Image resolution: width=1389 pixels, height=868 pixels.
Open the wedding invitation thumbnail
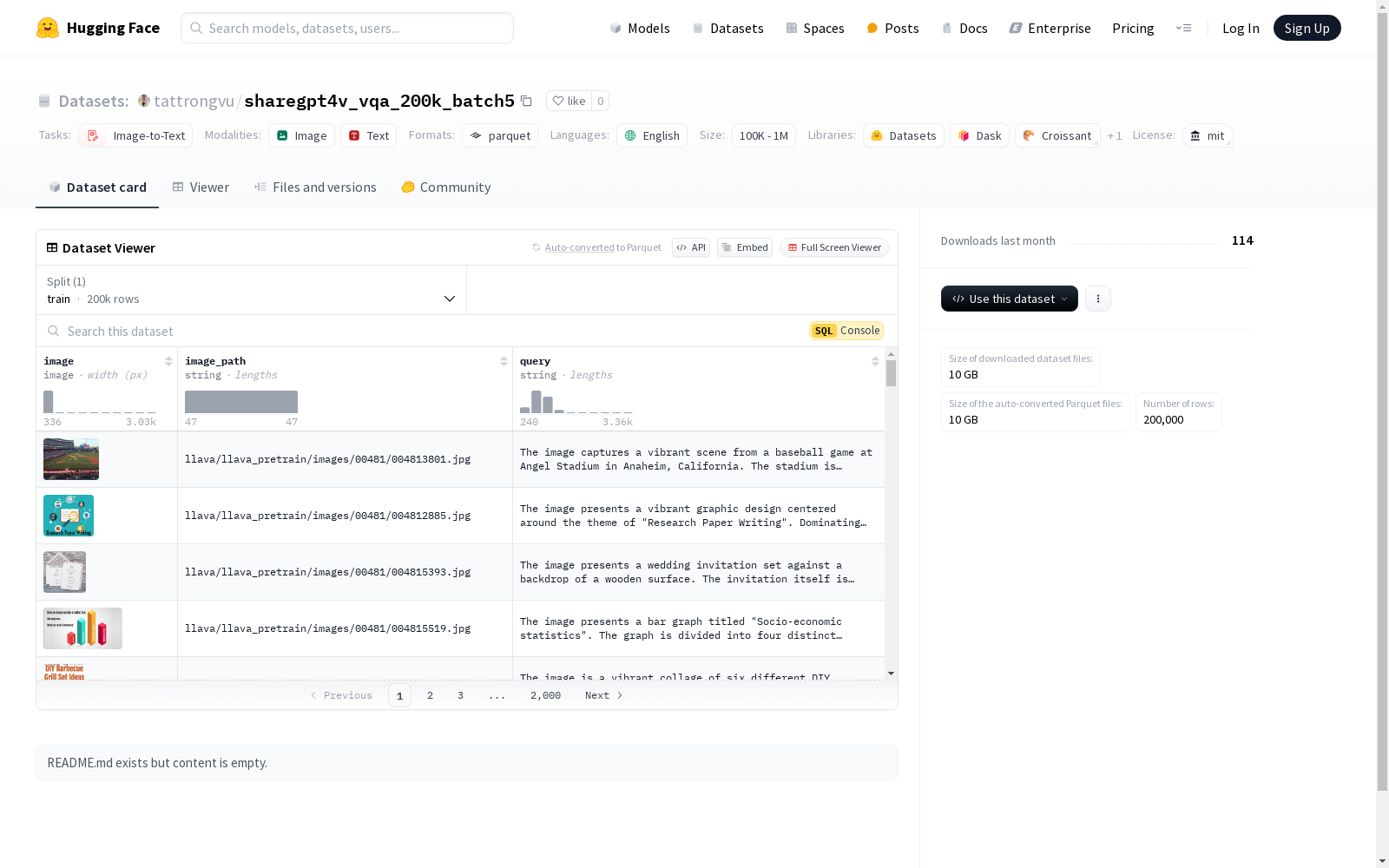pyautogui.click(x=64, y=572)
